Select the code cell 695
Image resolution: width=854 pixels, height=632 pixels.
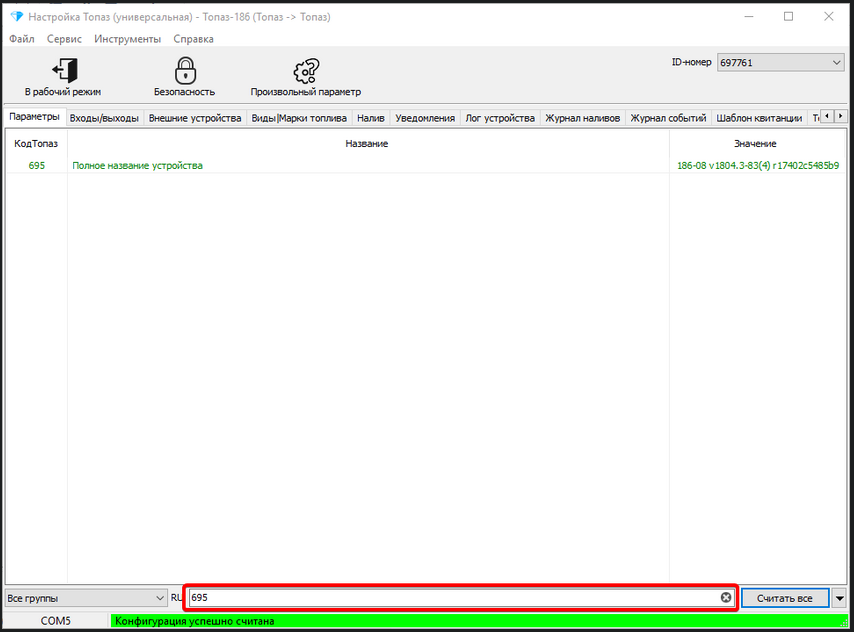(x=36, y=166)
